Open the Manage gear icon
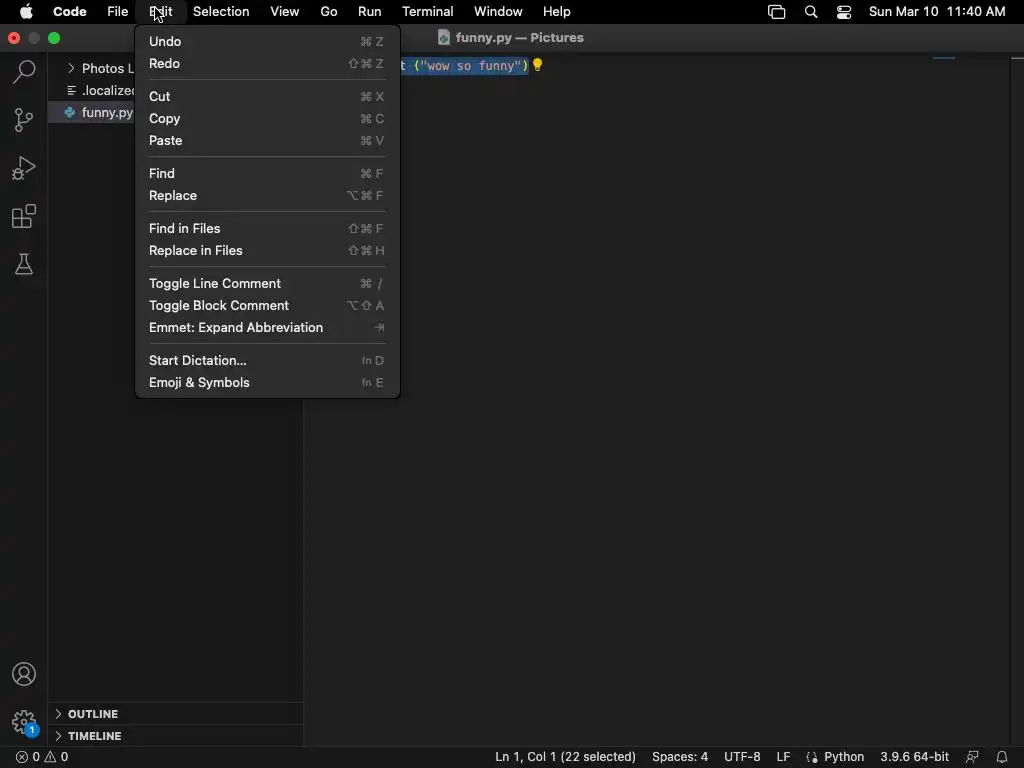Image resolution: width=1024 pixels, height=768 pixels. point(24,722)
